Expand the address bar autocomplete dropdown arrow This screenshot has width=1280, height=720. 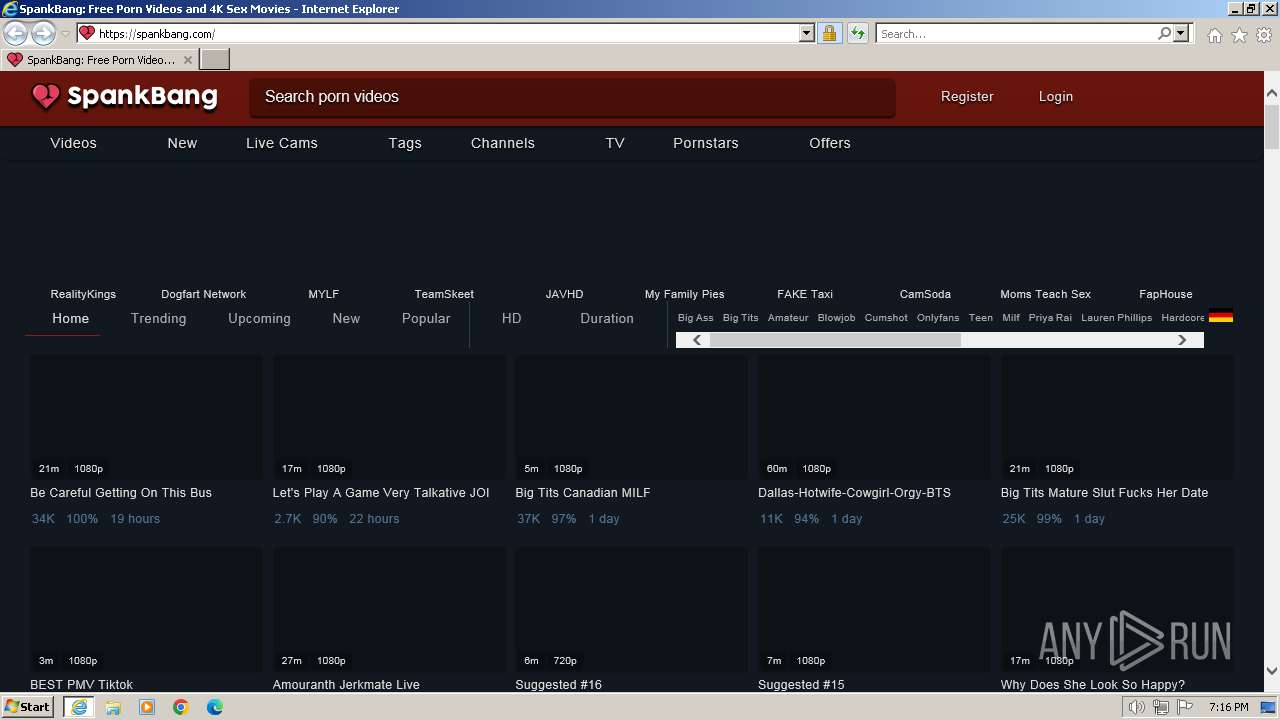click(807, 33)
